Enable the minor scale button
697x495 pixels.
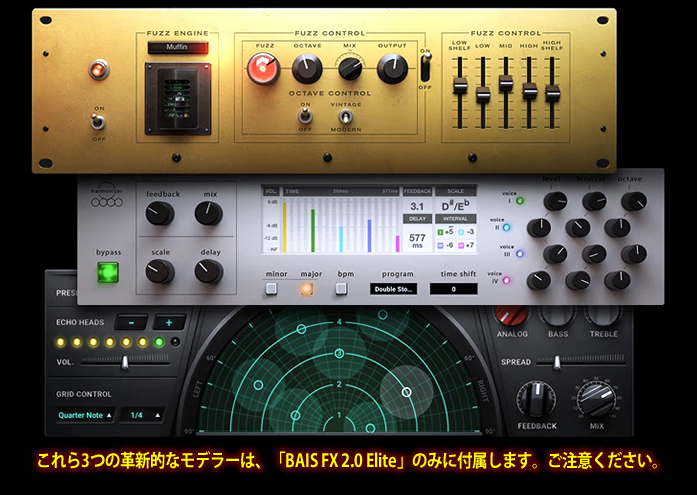click(x=271, y=289)
